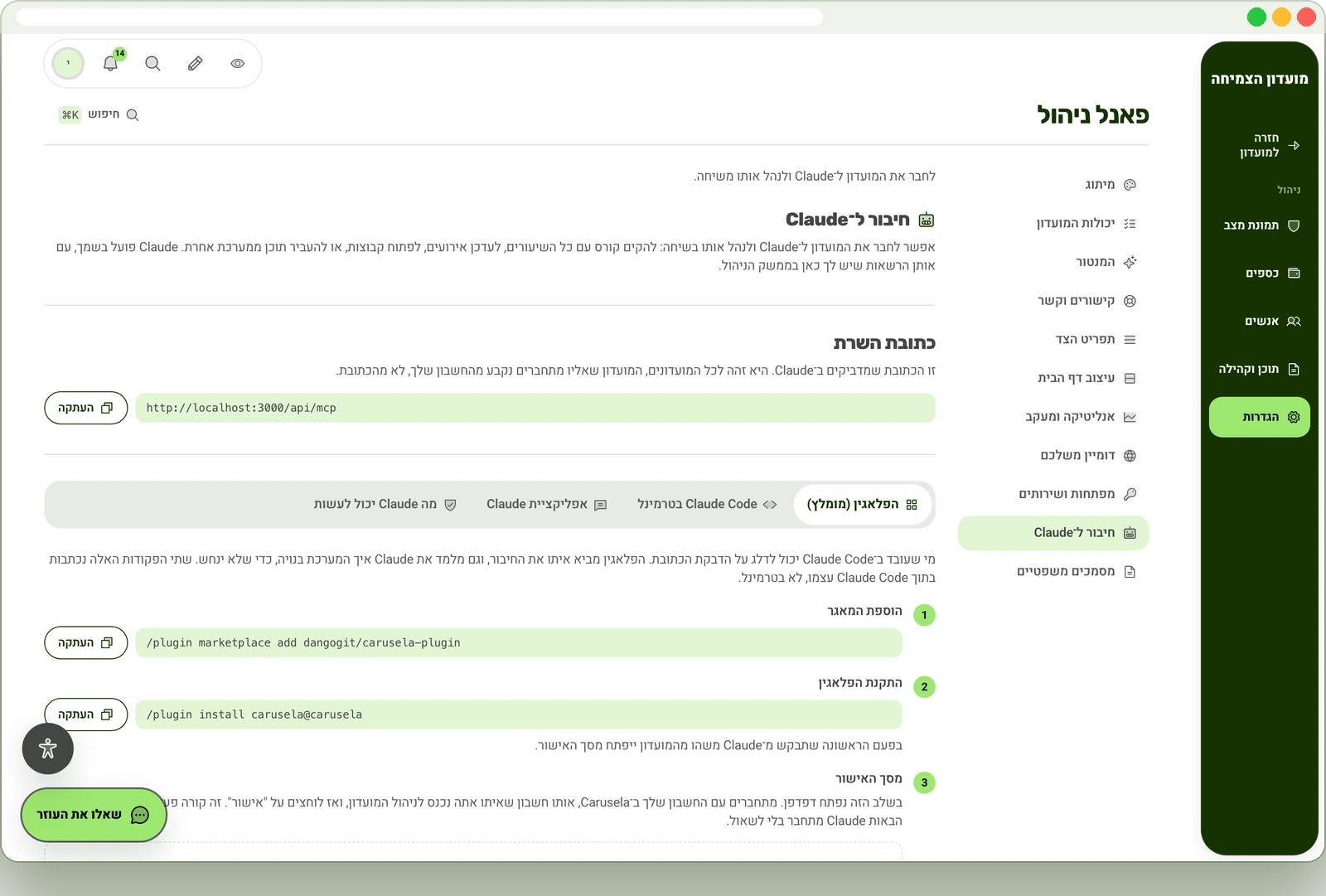Open the notifications bell with badge 14
Image resolution: width=1326 pixels, height=896 pixels.
pyautogui.click(x=110, y=63)
